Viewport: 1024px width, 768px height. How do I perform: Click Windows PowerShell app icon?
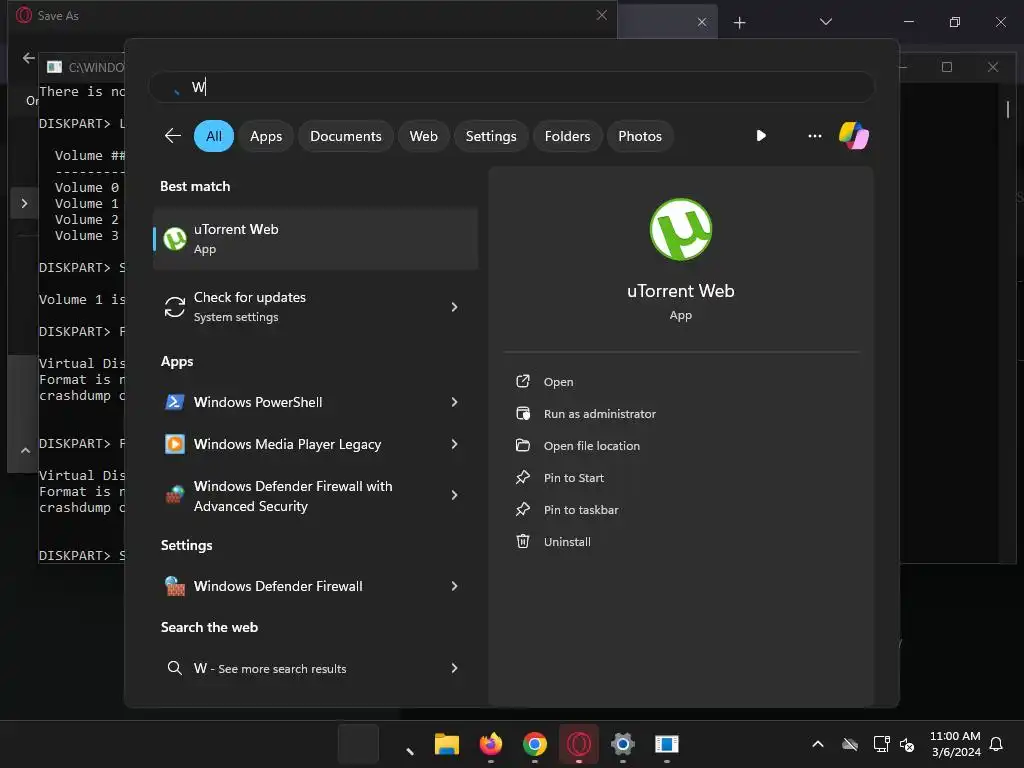tap(174, 402)
